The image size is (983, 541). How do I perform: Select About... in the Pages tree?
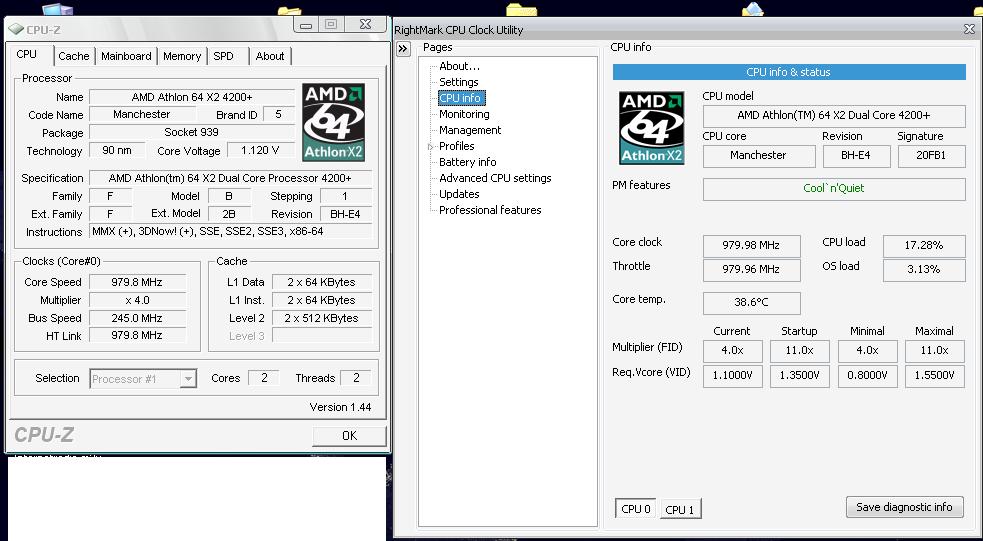pos(460,66)
